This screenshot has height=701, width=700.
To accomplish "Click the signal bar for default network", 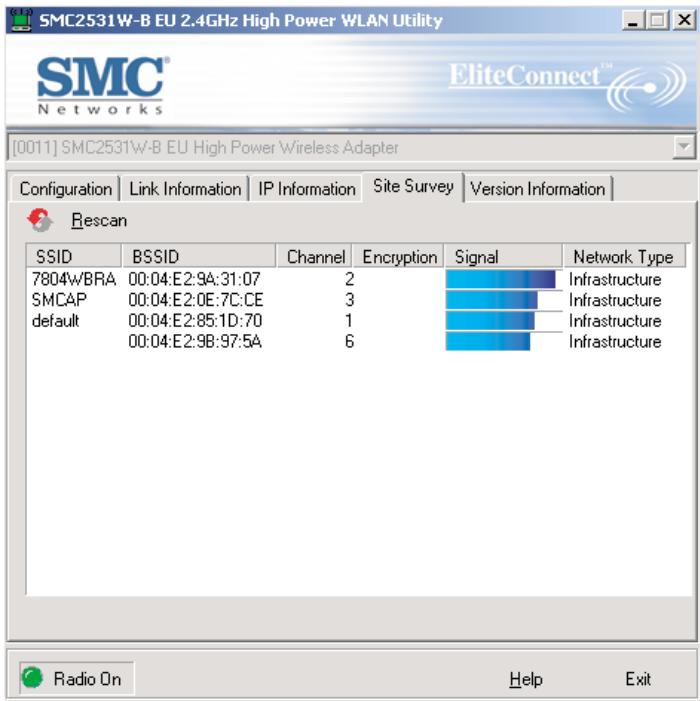I will [490, 321].
